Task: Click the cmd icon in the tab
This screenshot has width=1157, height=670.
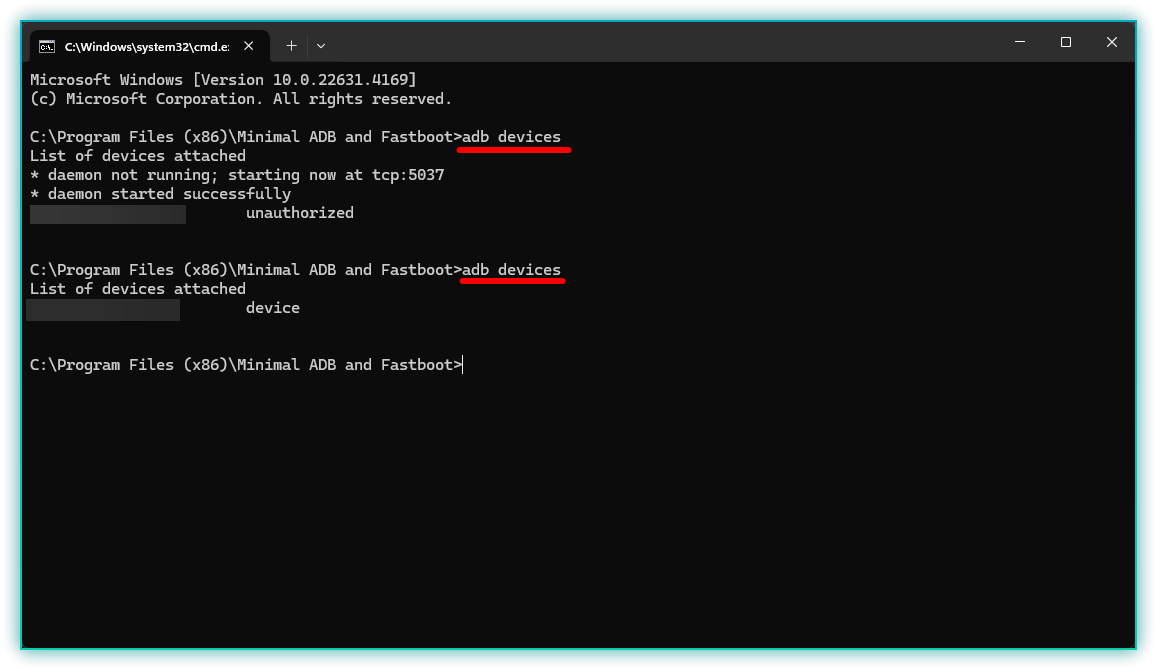Action: (47, 46)
